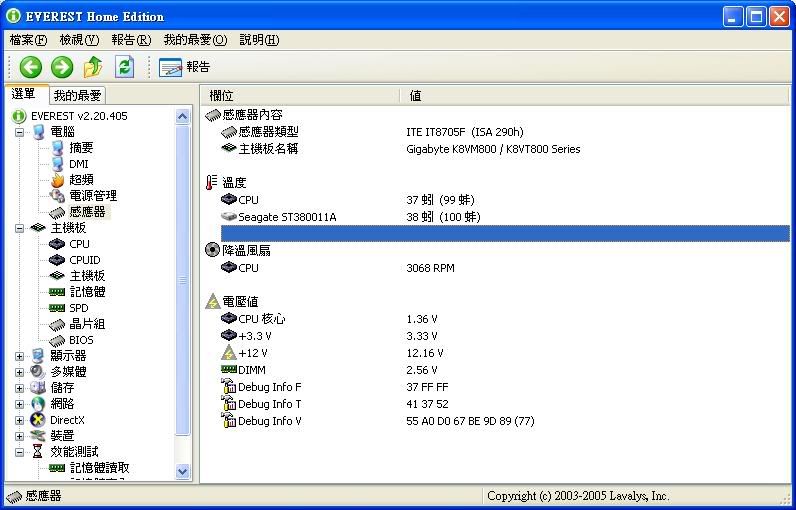Expand the 儲存 tree node
796x510 pixels.
(x=19, y=388)
